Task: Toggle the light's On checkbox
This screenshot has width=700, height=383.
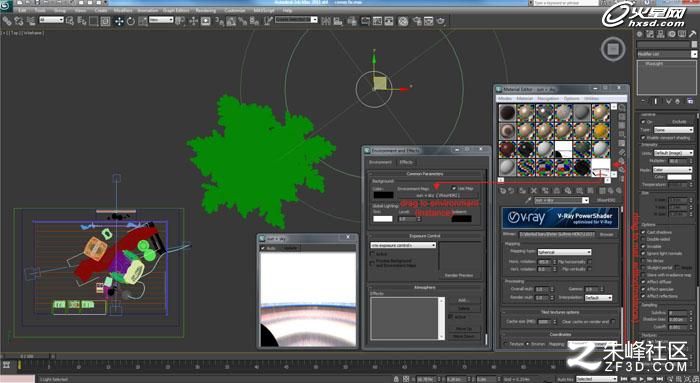Action: click(x=644, y=121)
